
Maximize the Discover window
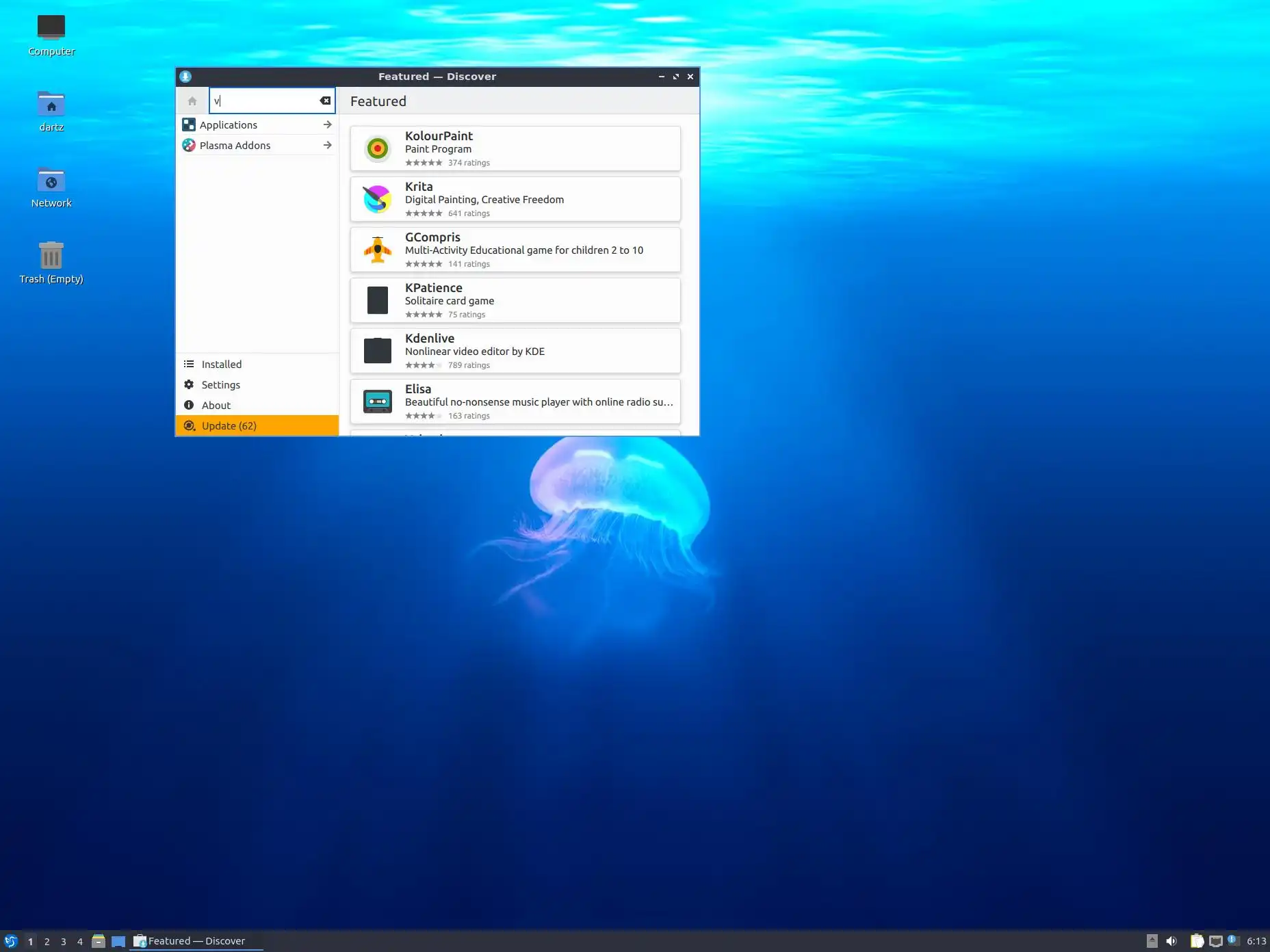tap(676, 77)
